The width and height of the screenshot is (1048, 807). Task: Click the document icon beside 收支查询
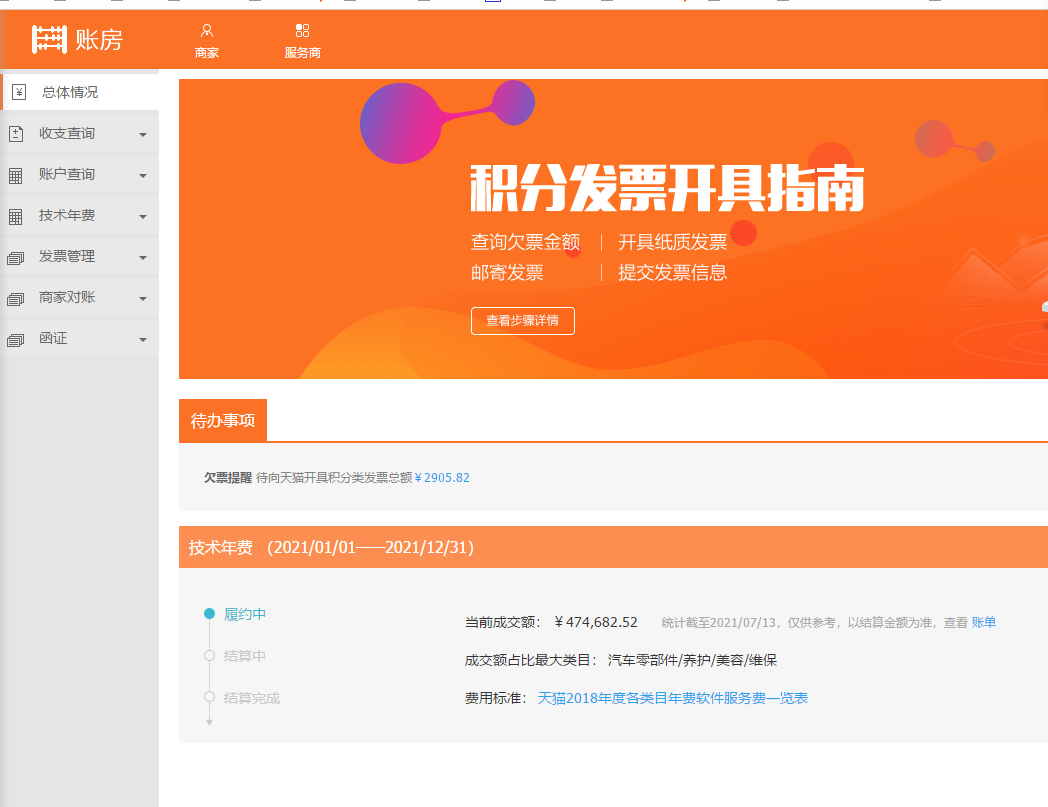[x=15, y=134]
